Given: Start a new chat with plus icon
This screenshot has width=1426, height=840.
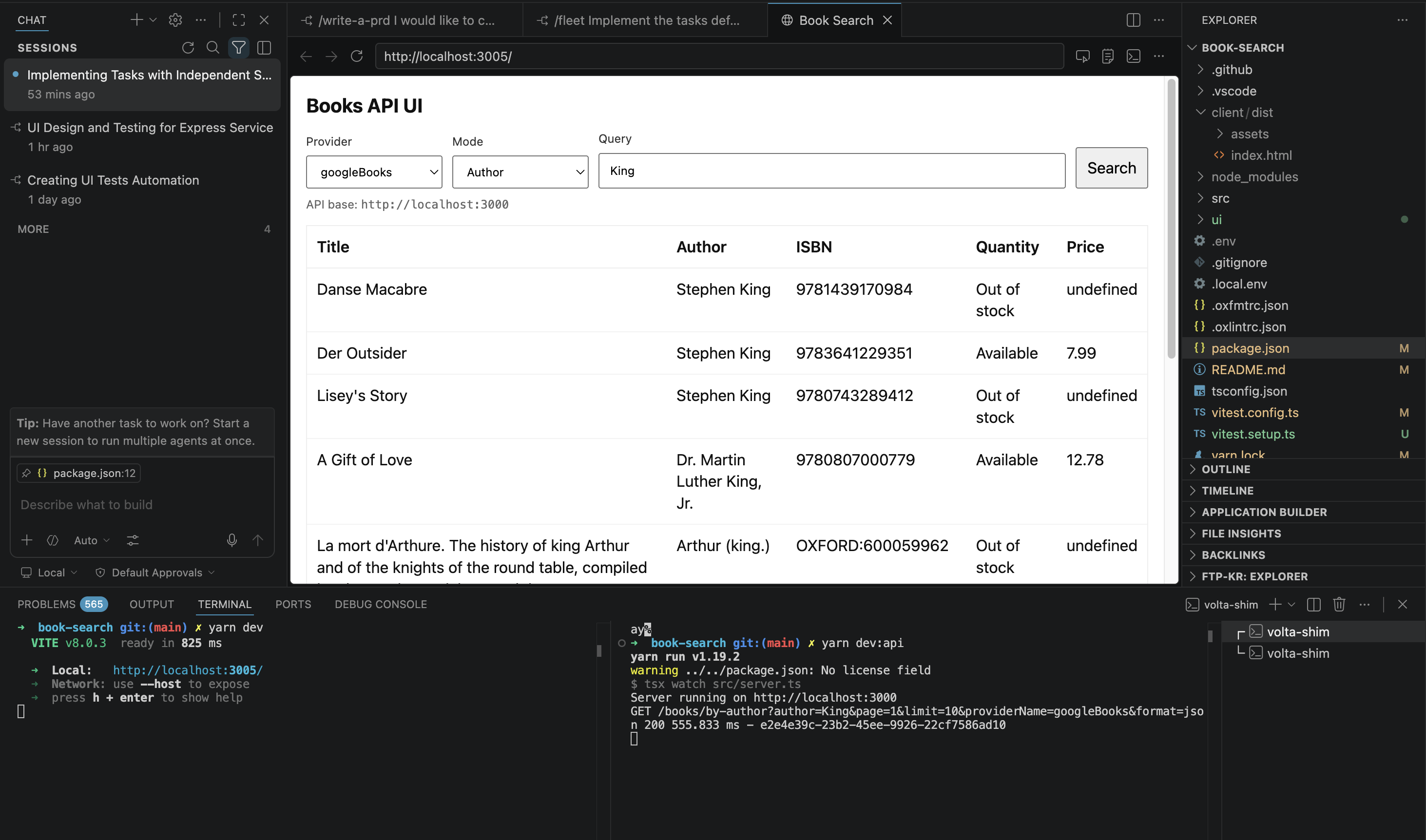Looking at the screenshot, I should click(x=136, y=20).
